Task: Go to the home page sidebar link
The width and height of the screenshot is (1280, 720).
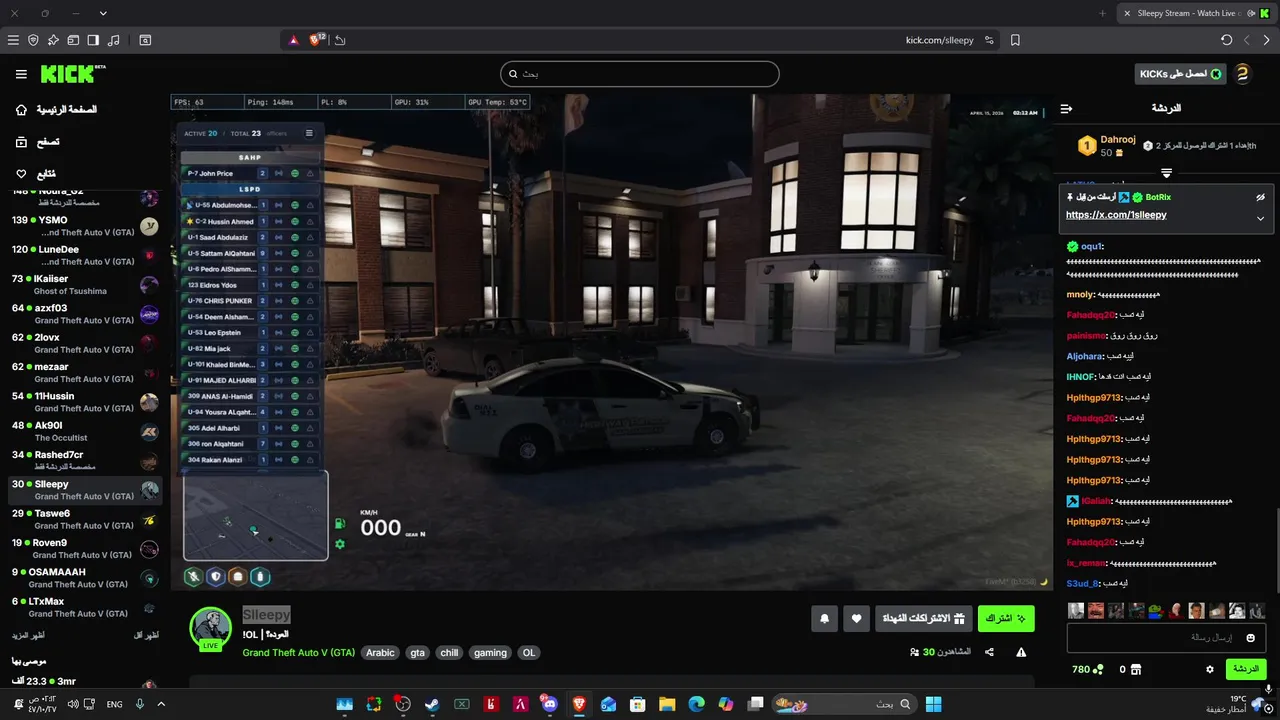Action: pos(56,109)
